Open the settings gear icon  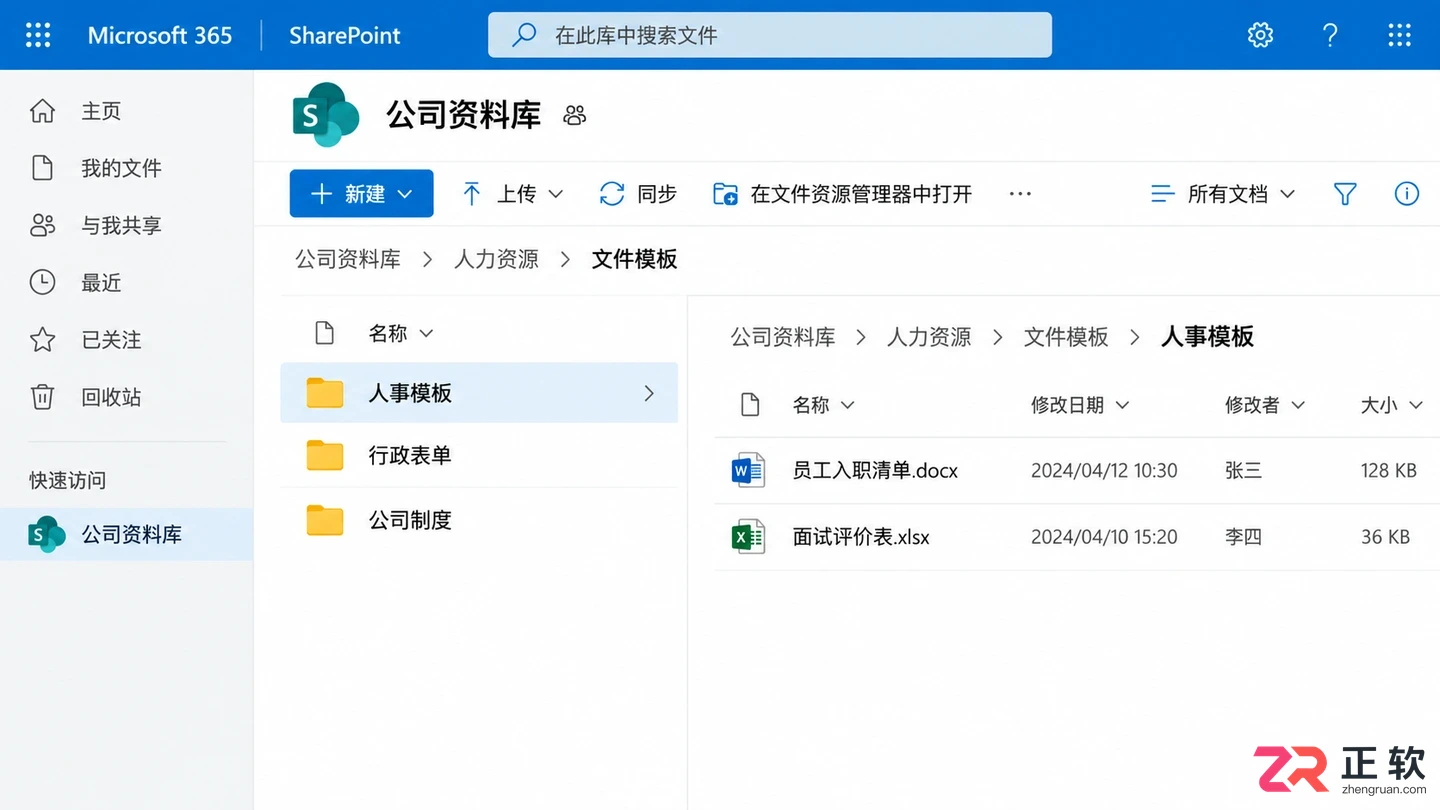coord(1260,35)
